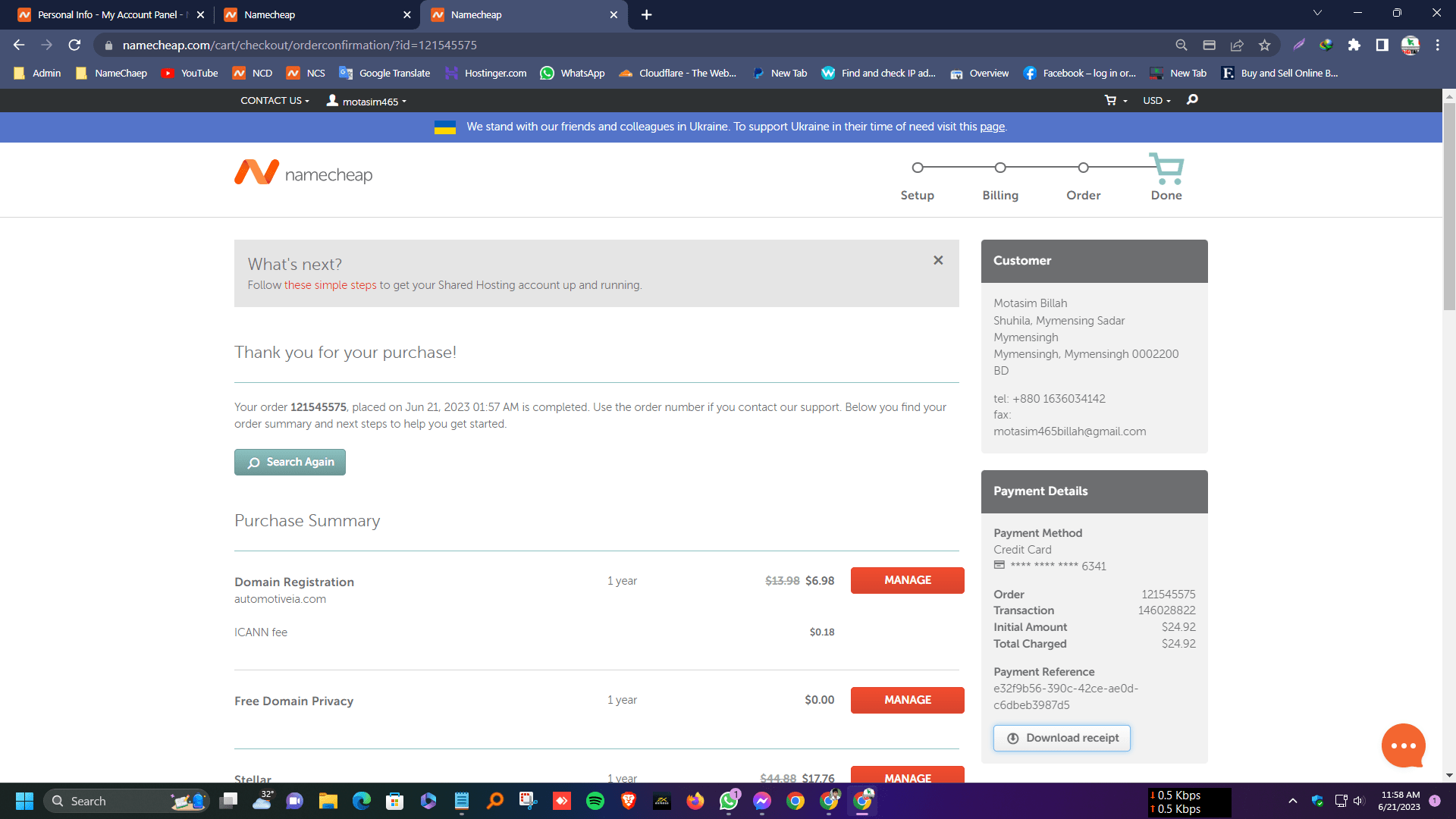Open the live chat bubble
Image resolution: width=1456 pixels, height=819 pixels.
pyautogui.click(x=1403, y=745)
